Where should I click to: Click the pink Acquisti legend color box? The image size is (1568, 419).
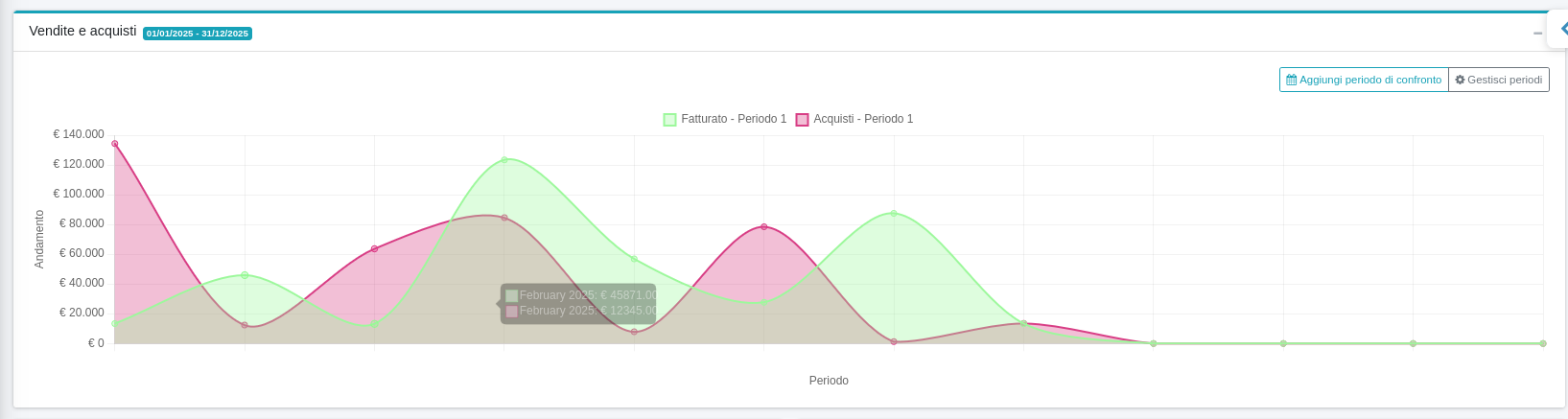tap(802, 120)
